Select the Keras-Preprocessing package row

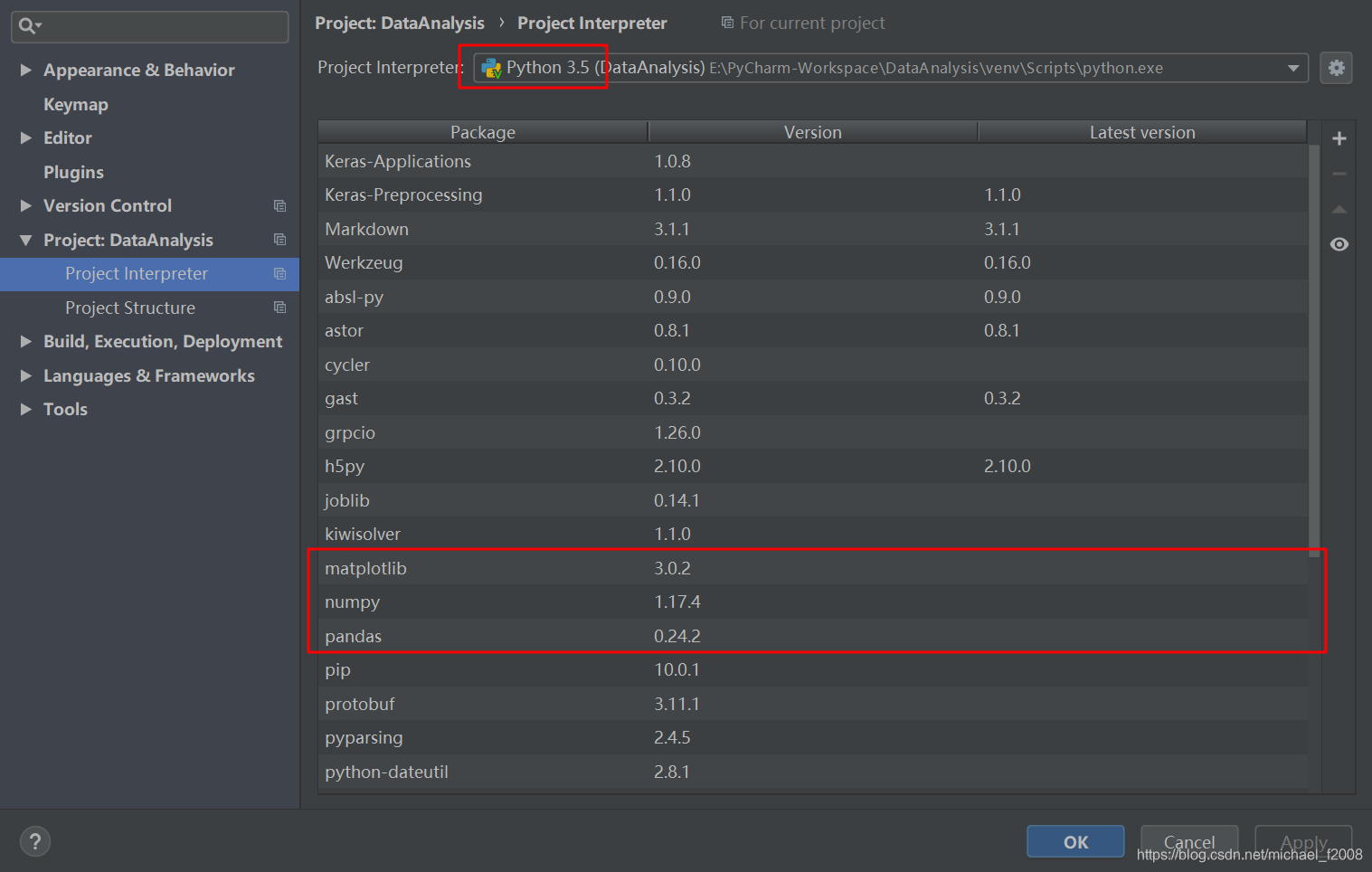[812, 194]
